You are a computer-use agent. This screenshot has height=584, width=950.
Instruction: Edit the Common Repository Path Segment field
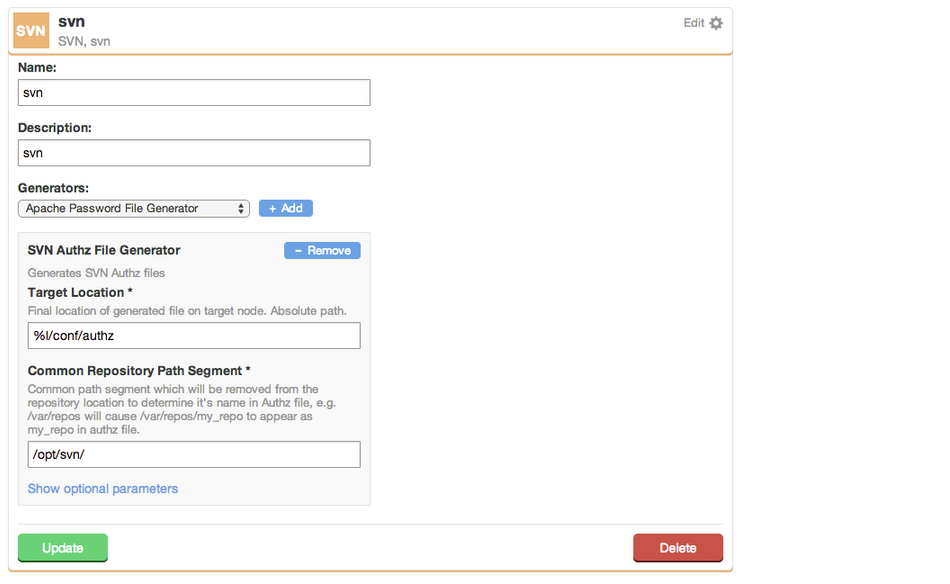point(194,454)
